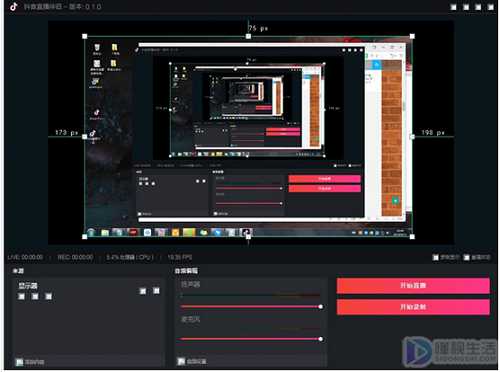
Task: Toggle first option right of status bar
Action: point(436,257)
